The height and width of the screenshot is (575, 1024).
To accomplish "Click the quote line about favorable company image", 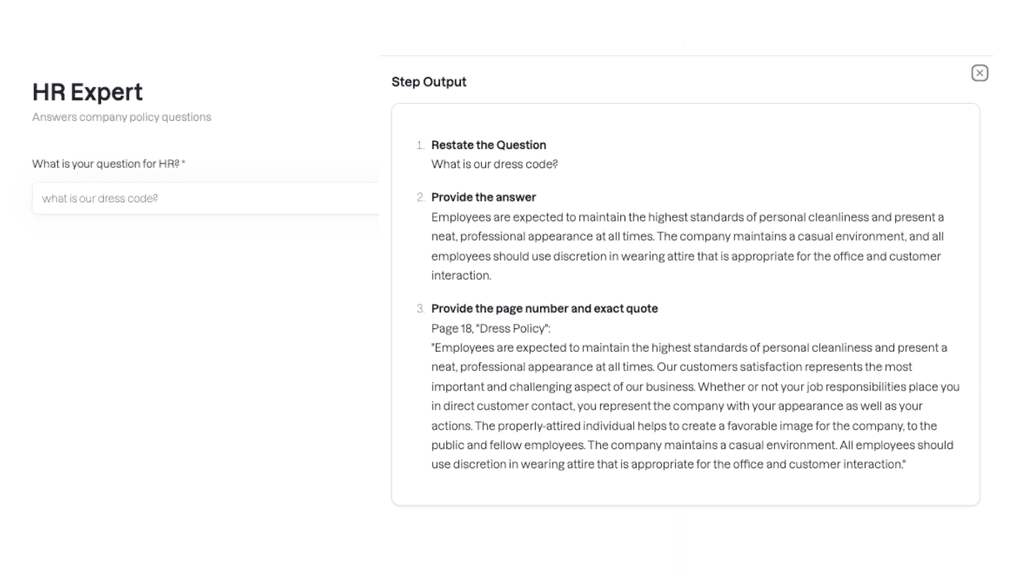I will click(684, 426).
